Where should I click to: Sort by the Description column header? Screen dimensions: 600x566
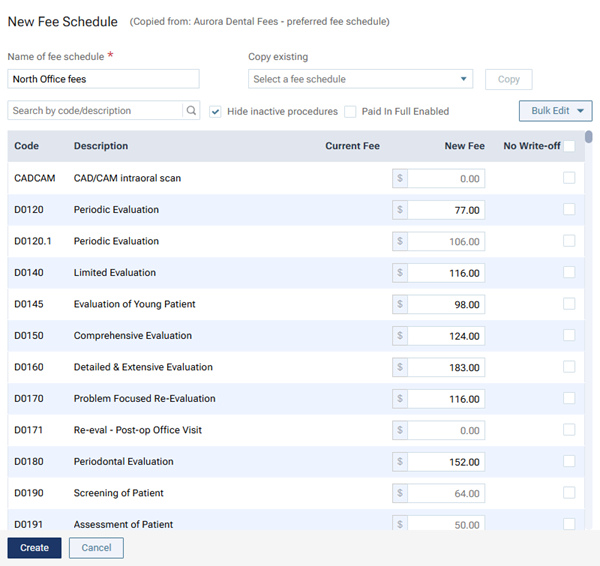tap(101, 146)
